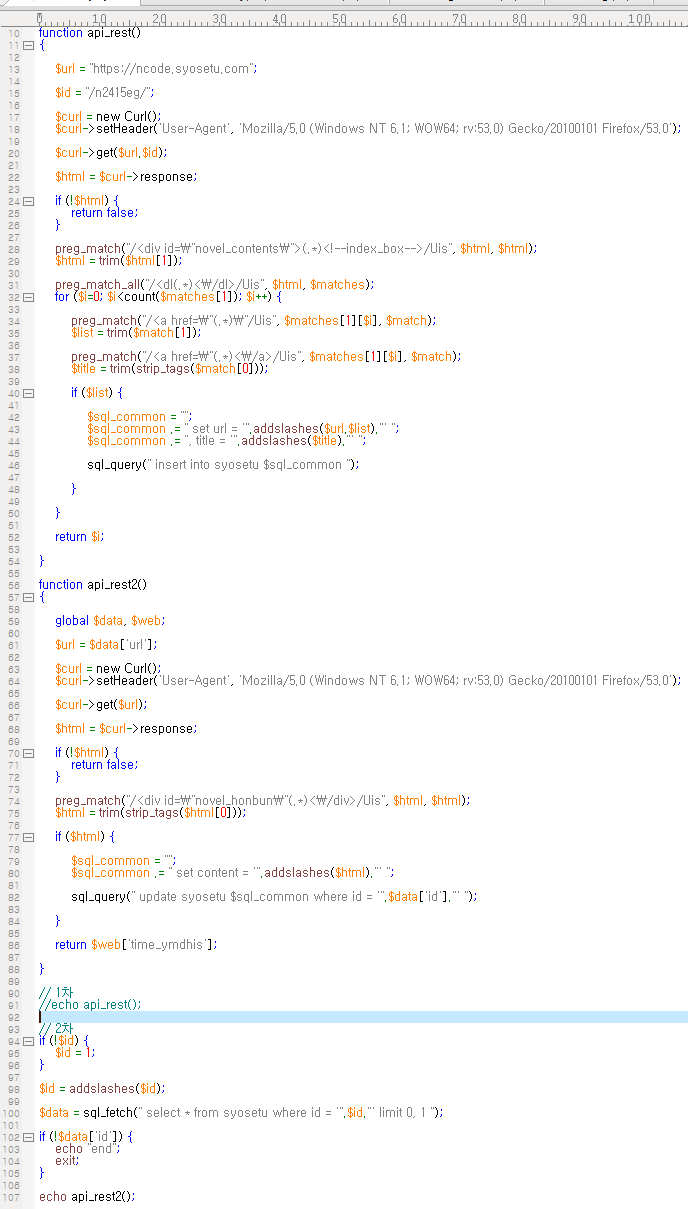Click the column 100 mark on the ruler
The width and height of the screenshot is (688, 1209).
tap(638, 18)
